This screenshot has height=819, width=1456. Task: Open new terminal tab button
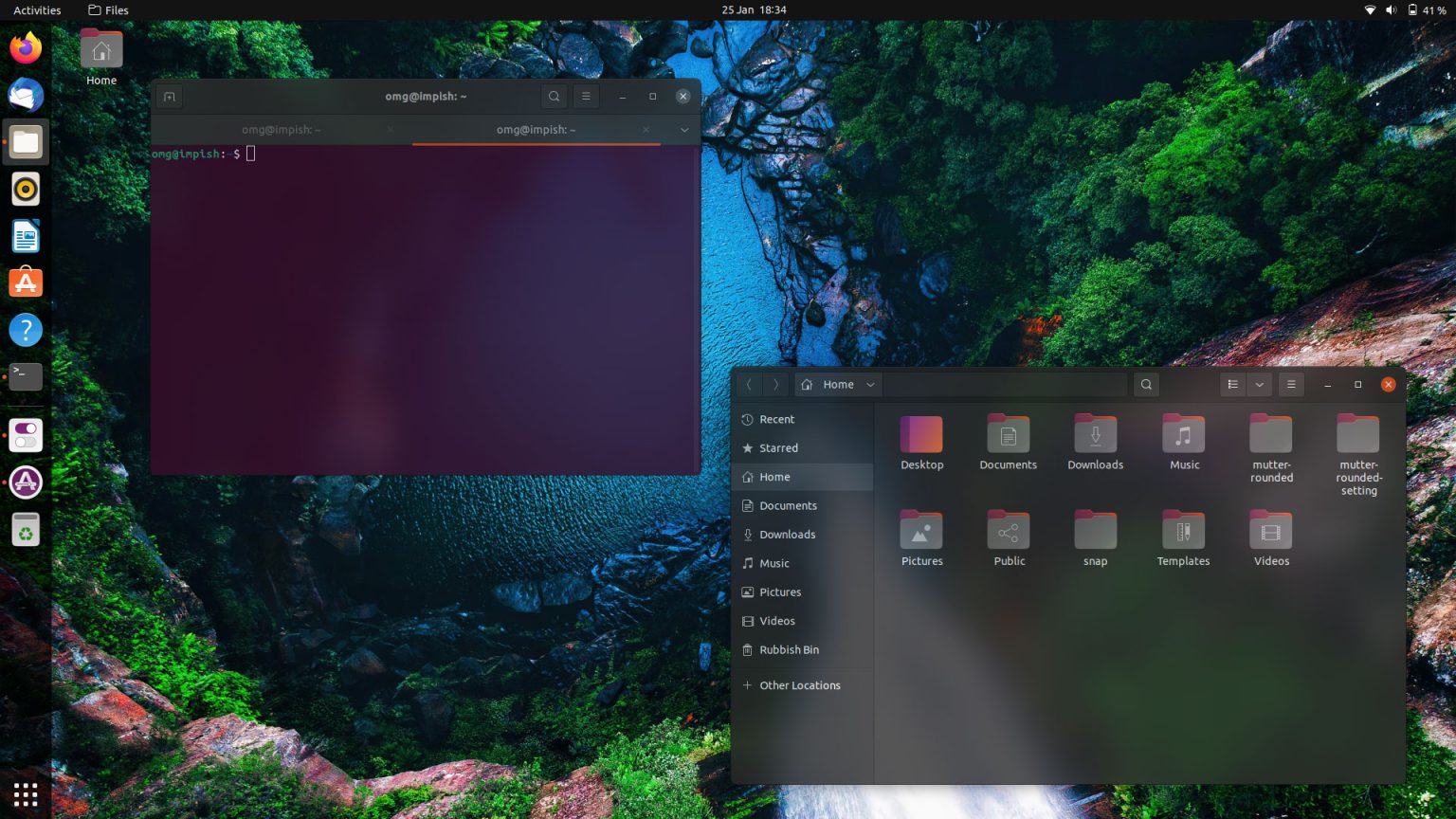[170, 97]
